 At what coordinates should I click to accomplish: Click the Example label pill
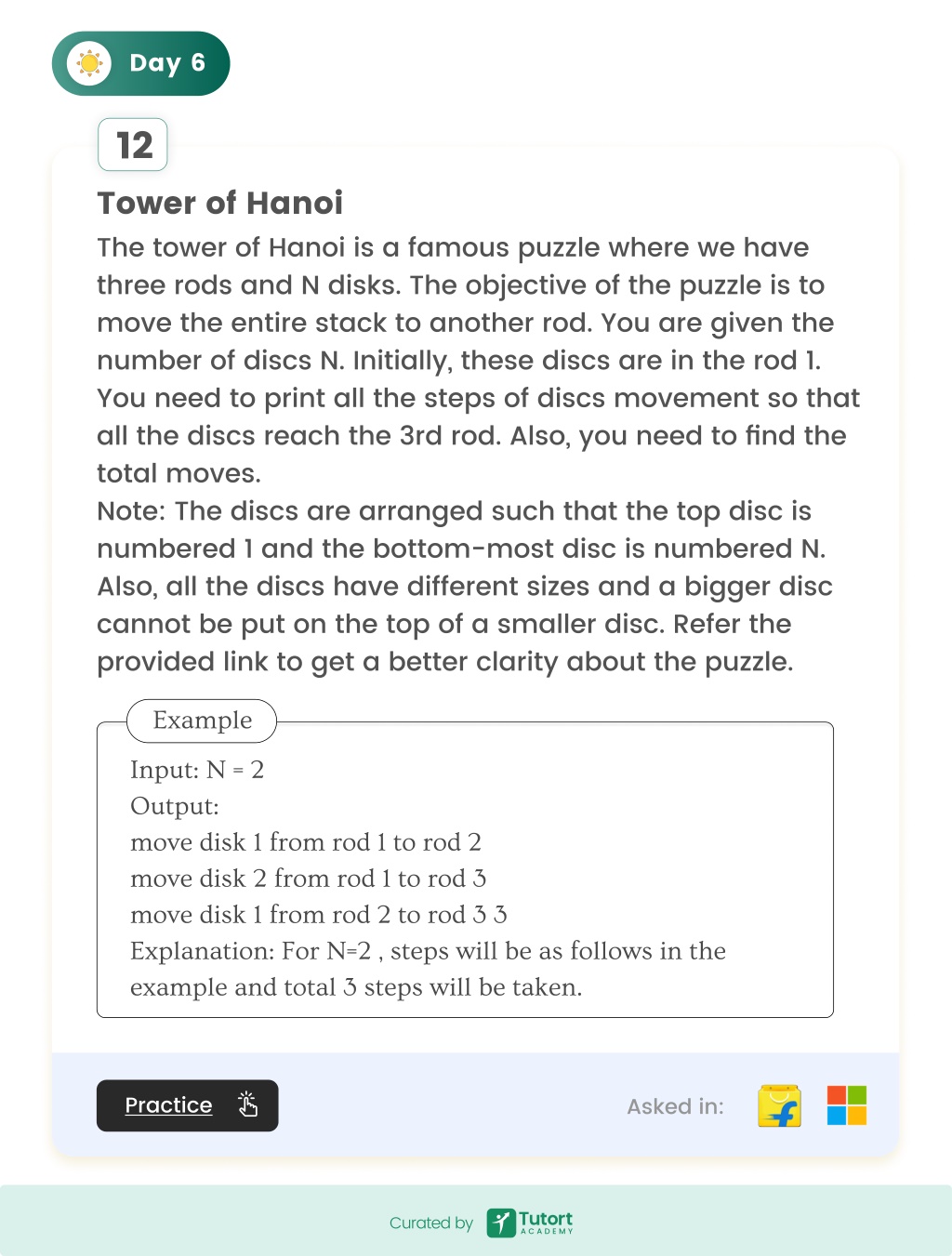202,721
